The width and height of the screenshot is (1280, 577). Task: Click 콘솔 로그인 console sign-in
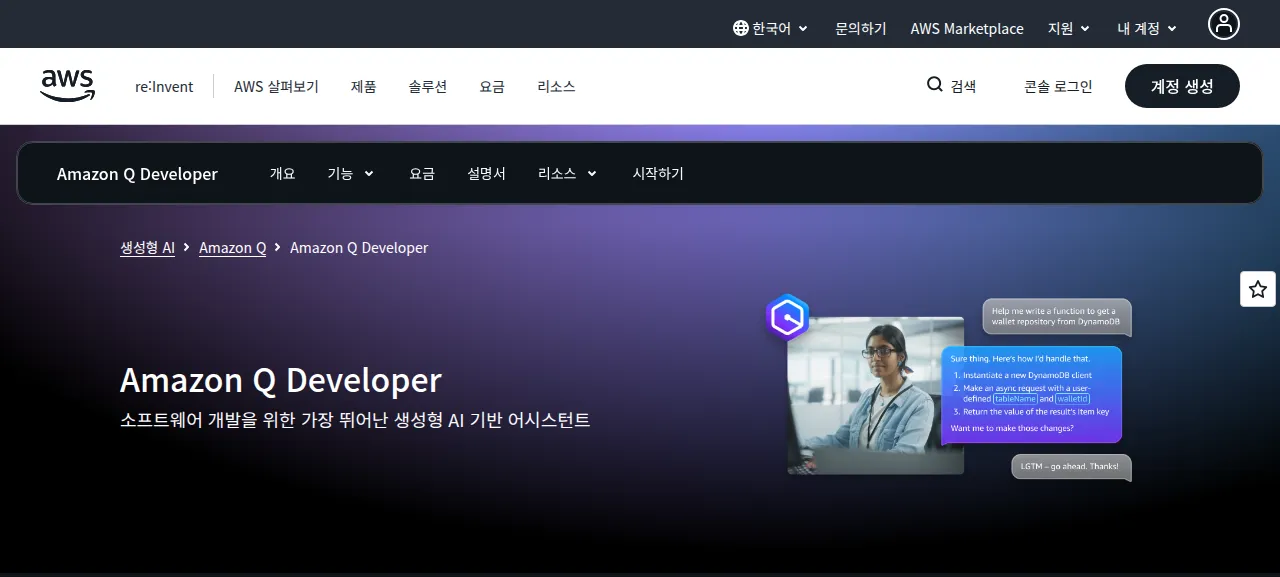pyautogui.click(x=1058, y=87)
